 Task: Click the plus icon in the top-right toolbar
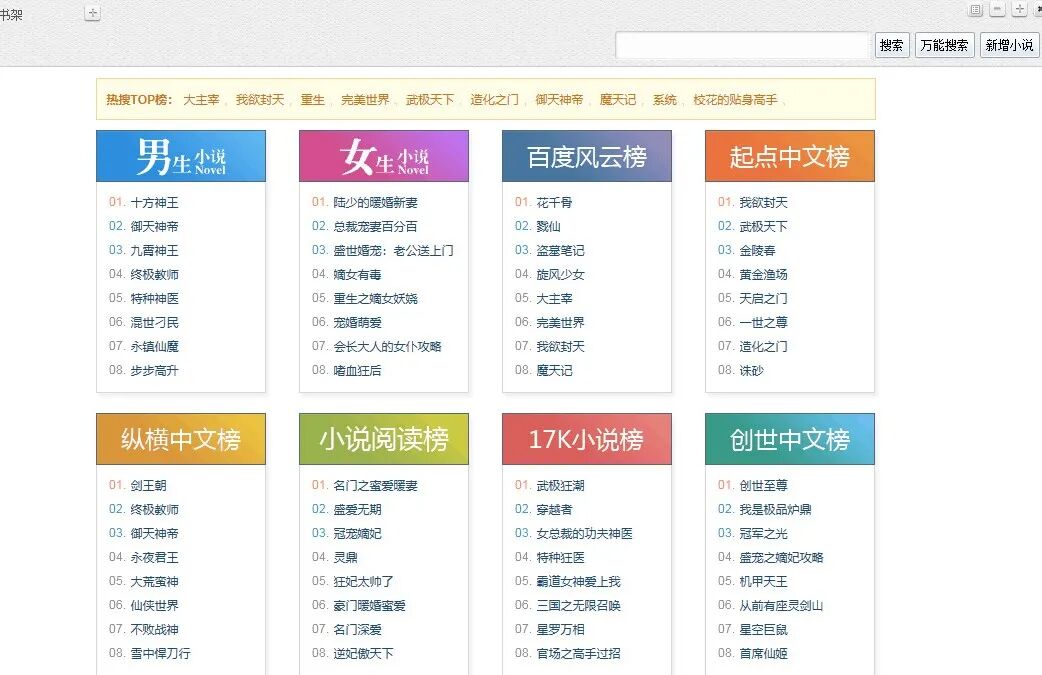click(1019, 9)
